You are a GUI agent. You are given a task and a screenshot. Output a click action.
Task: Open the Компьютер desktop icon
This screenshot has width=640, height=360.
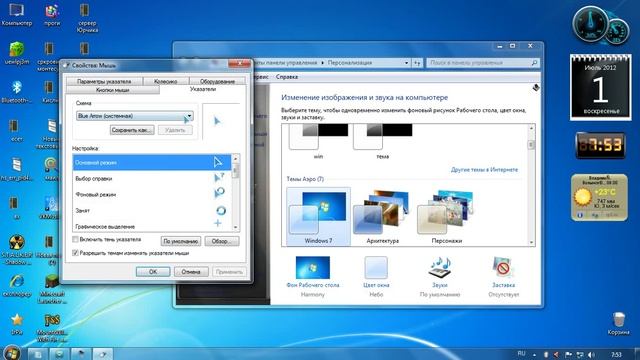[16, 14]
